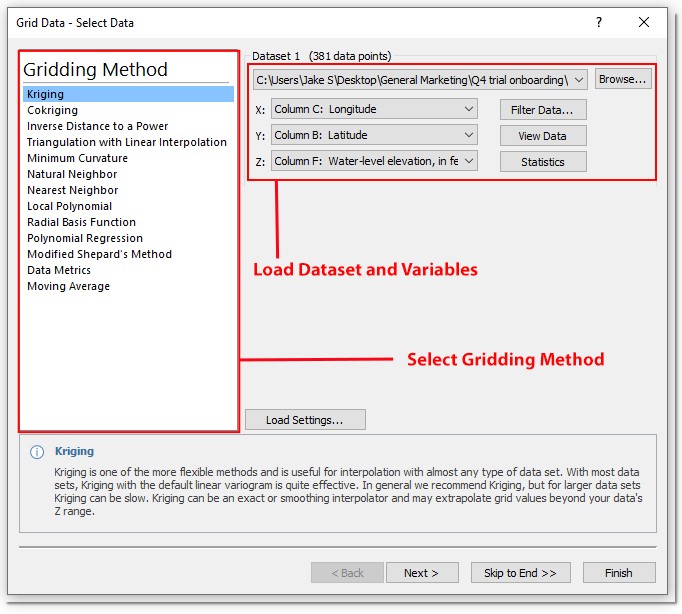Show dataset Statistics

pyautogui.click(x=543, y=162)
